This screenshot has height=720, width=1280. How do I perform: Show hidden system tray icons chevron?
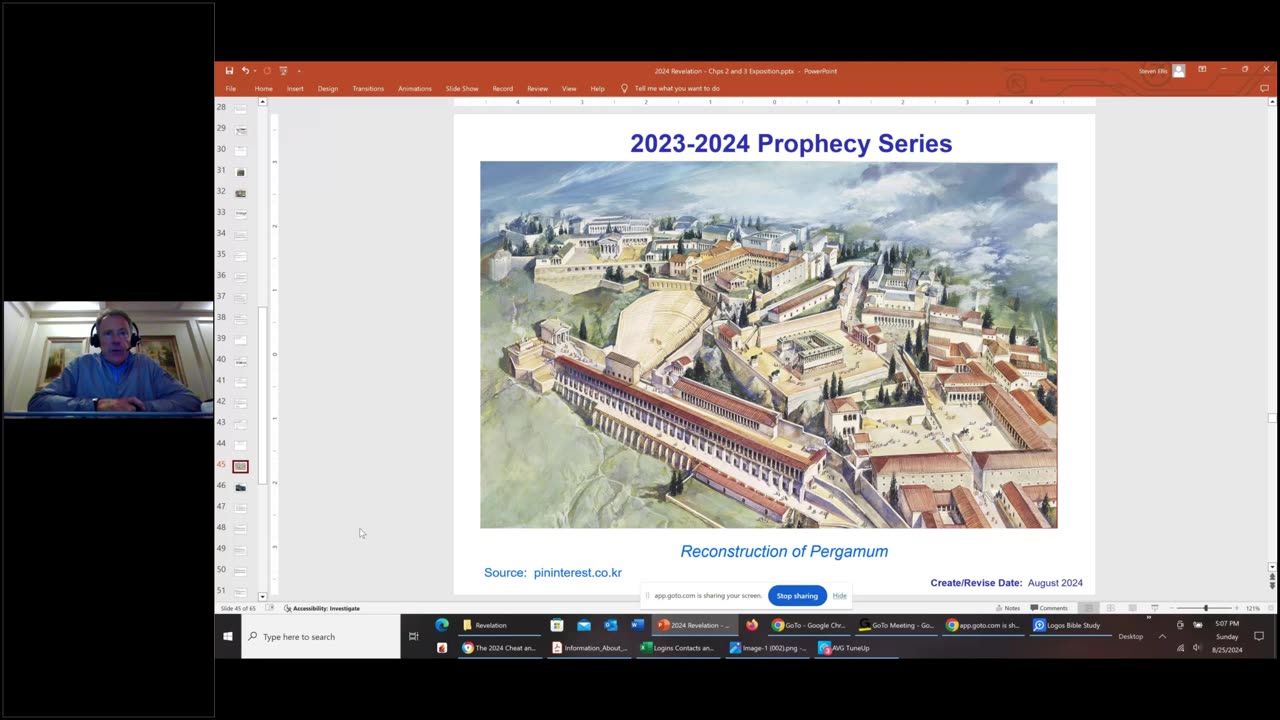[x=1162, y=636]
